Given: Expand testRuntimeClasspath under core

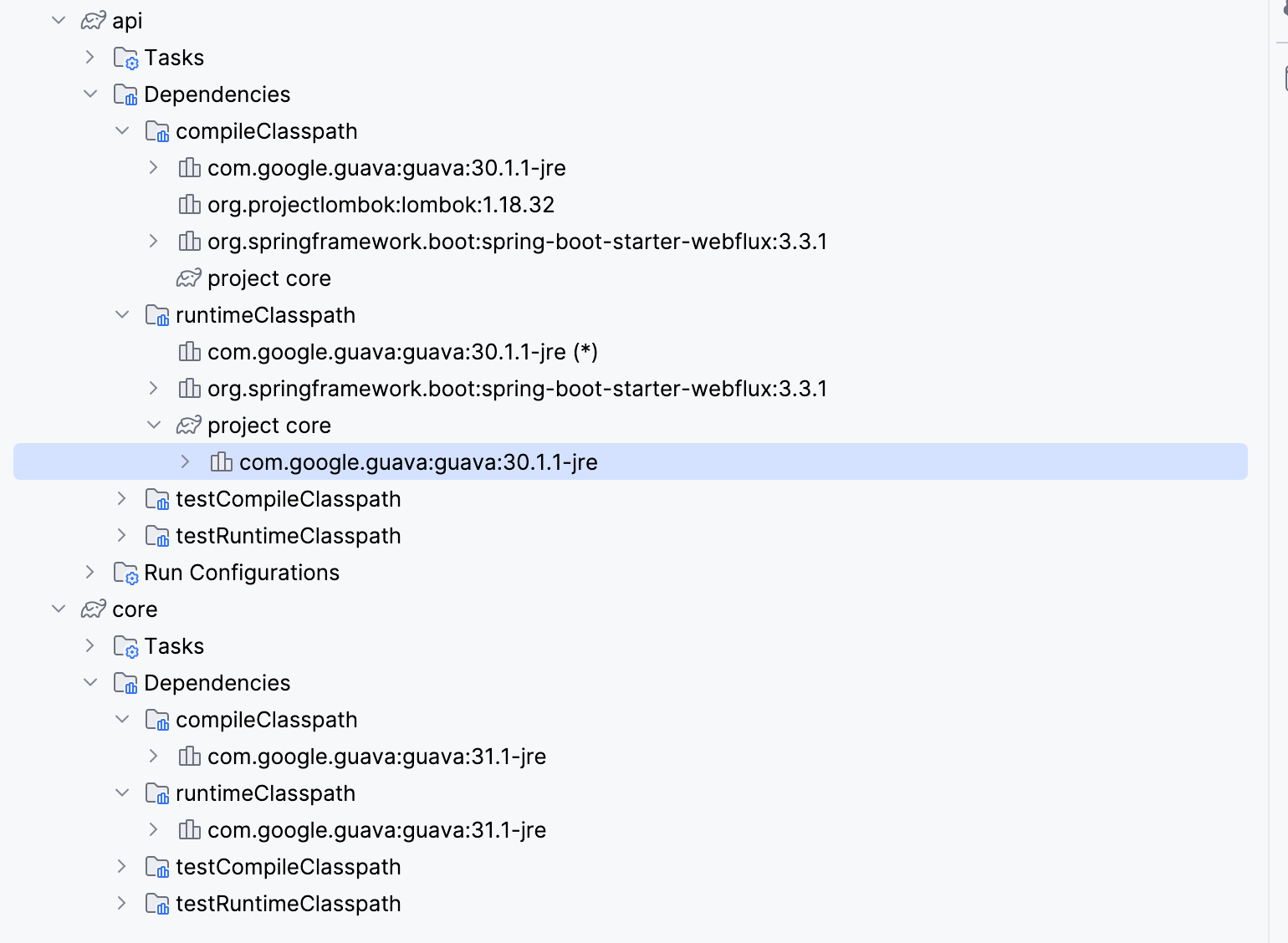Looking at the screenshot, I should click(x=122, y=903).
